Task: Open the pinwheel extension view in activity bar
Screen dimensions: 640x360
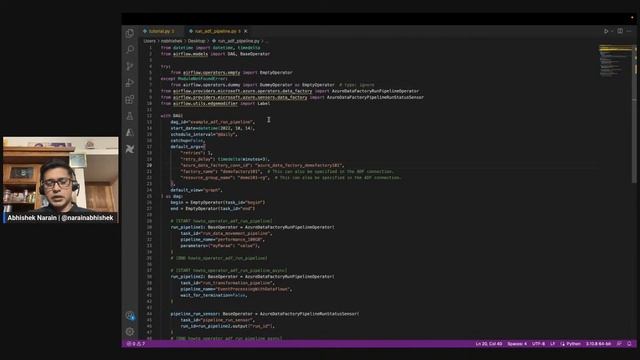Action: point(130,149)
